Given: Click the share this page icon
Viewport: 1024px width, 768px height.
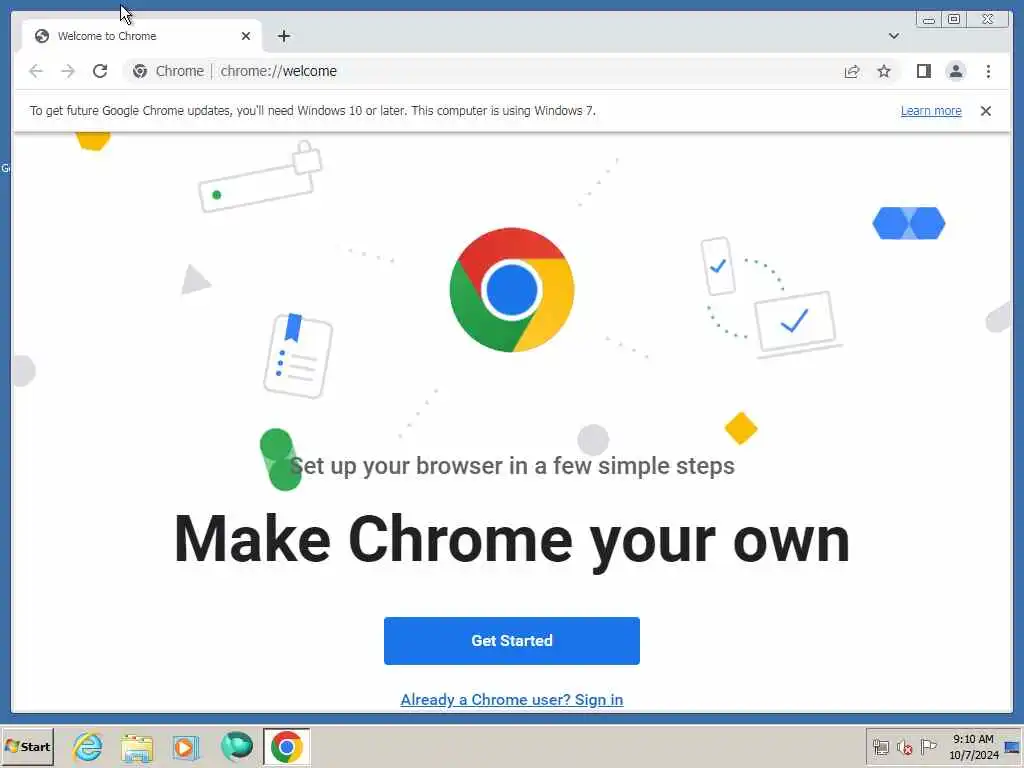Looking at the screenshot, I should tap(852, 71).
